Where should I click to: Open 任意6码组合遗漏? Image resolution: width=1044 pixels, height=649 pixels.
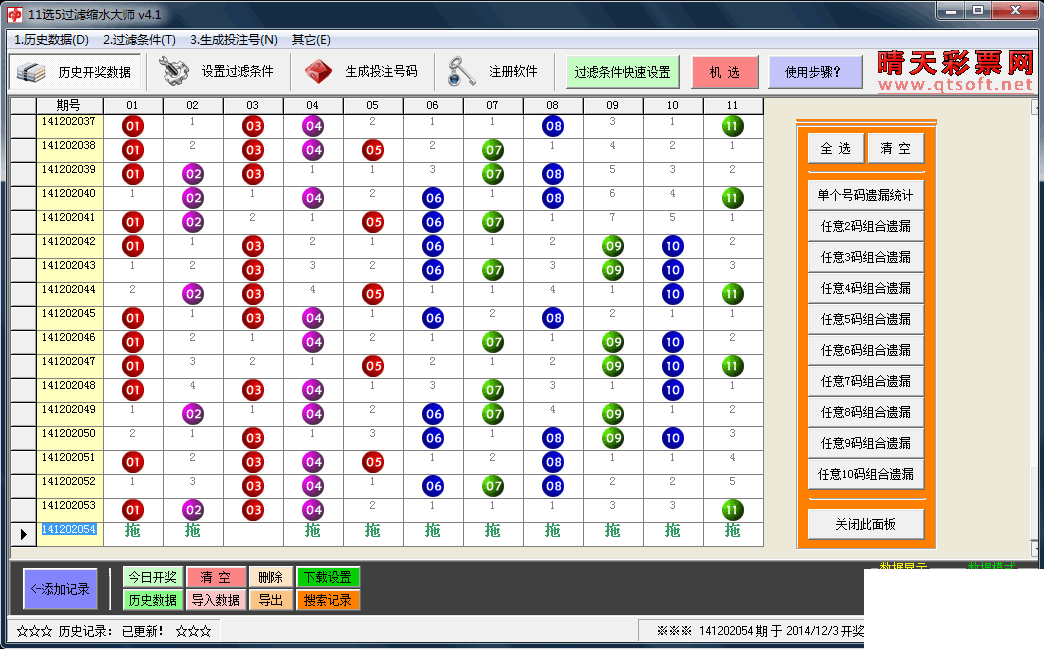[866, 350]
